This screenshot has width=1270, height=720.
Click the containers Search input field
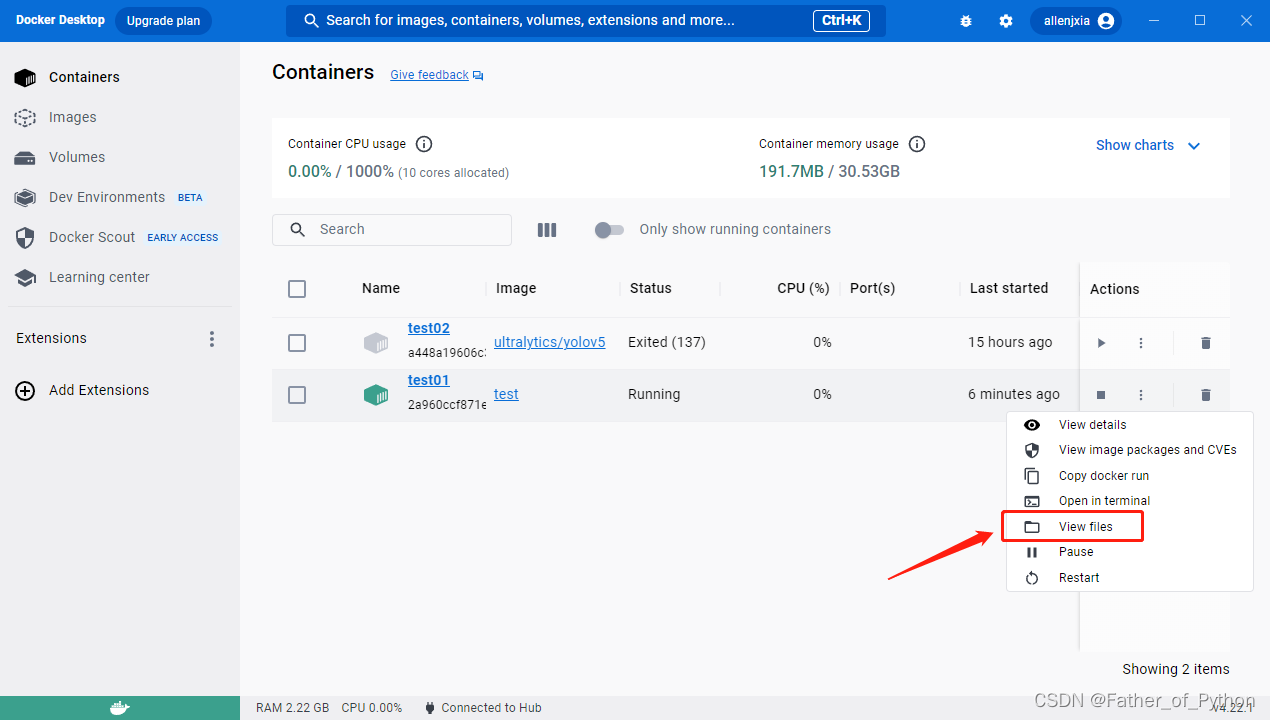click(392, 230)
